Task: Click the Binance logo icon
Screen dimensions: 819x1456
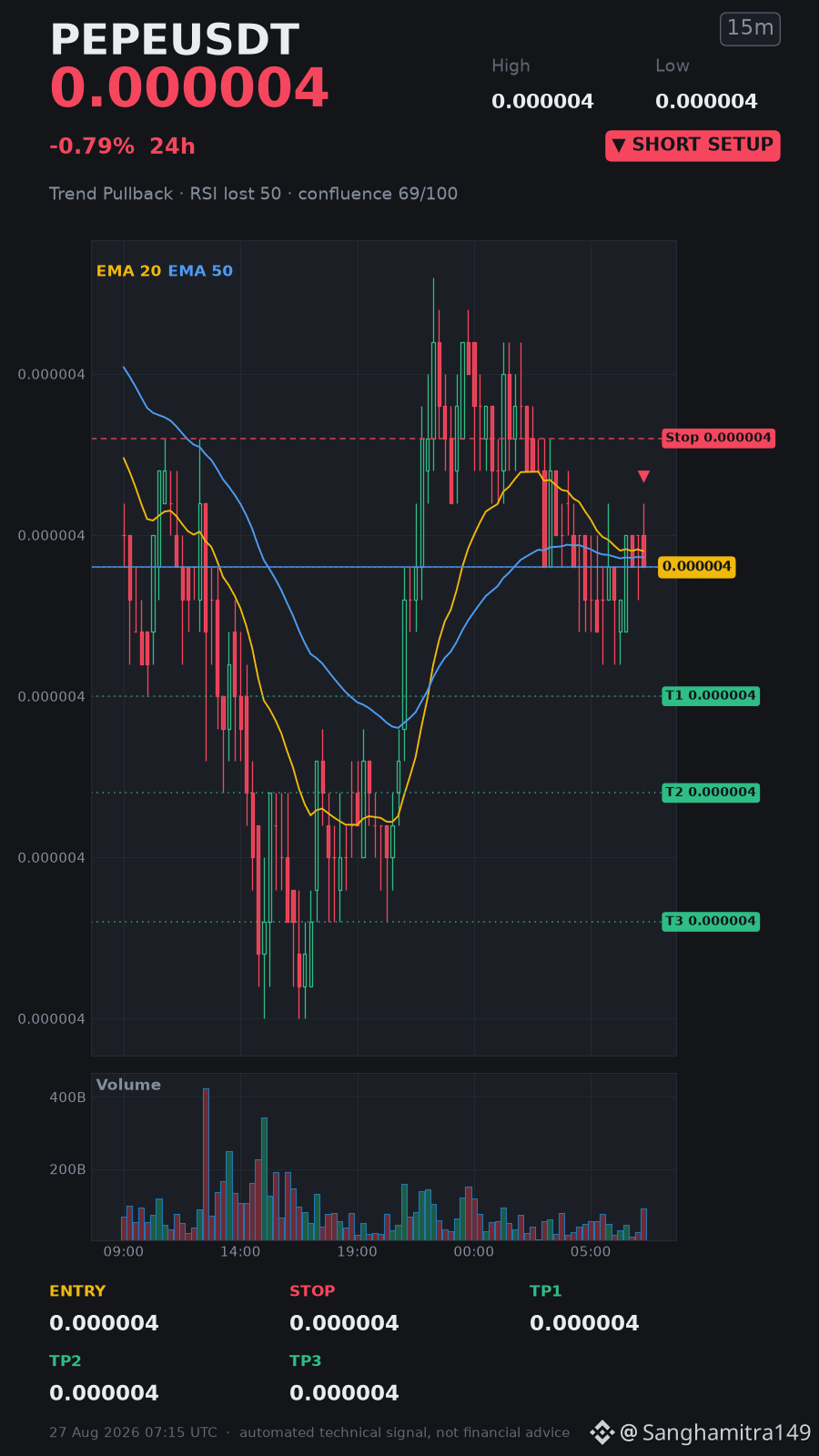Action: pyautogui.click(x=602, y=1432)
